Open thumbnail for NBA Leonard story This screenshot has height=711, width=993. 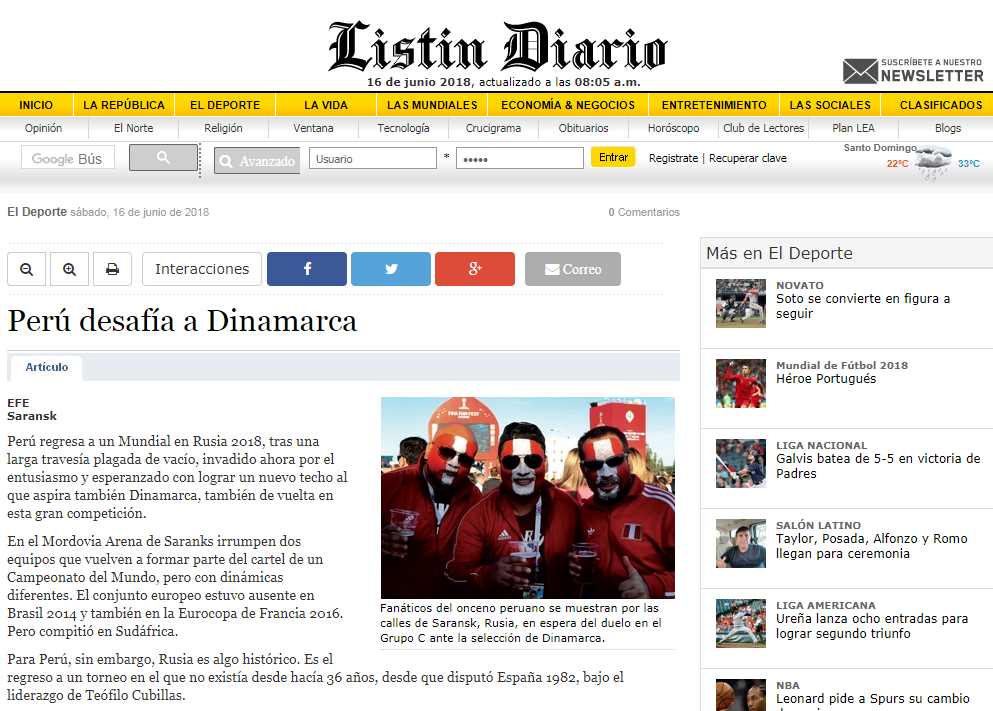click(x=741, y=695)
